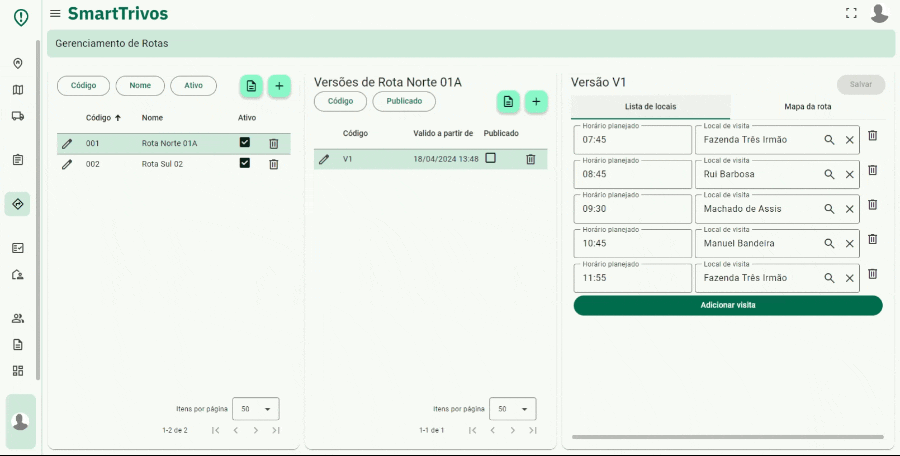Filter routes by Nome chip

click(140, 86)
